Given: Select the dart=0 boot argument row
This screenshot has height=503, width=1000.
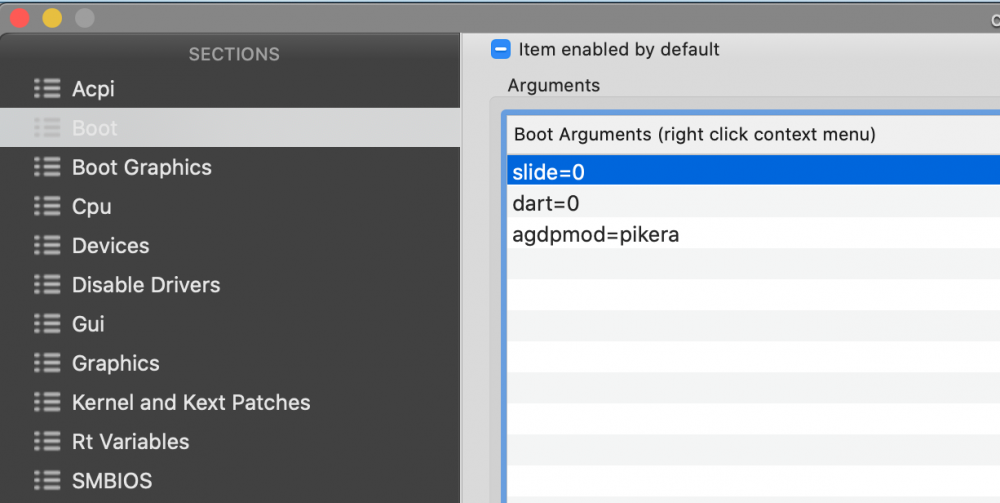Looking at the screenshot, I should point(753,203).
